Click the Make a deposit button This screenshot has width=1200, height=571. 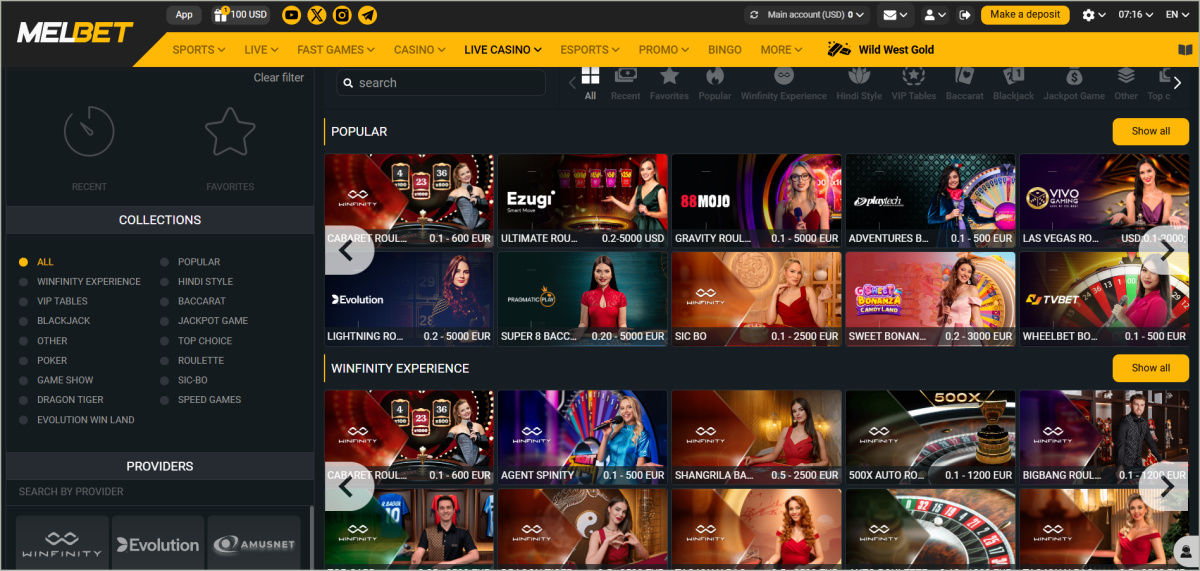1025,15
